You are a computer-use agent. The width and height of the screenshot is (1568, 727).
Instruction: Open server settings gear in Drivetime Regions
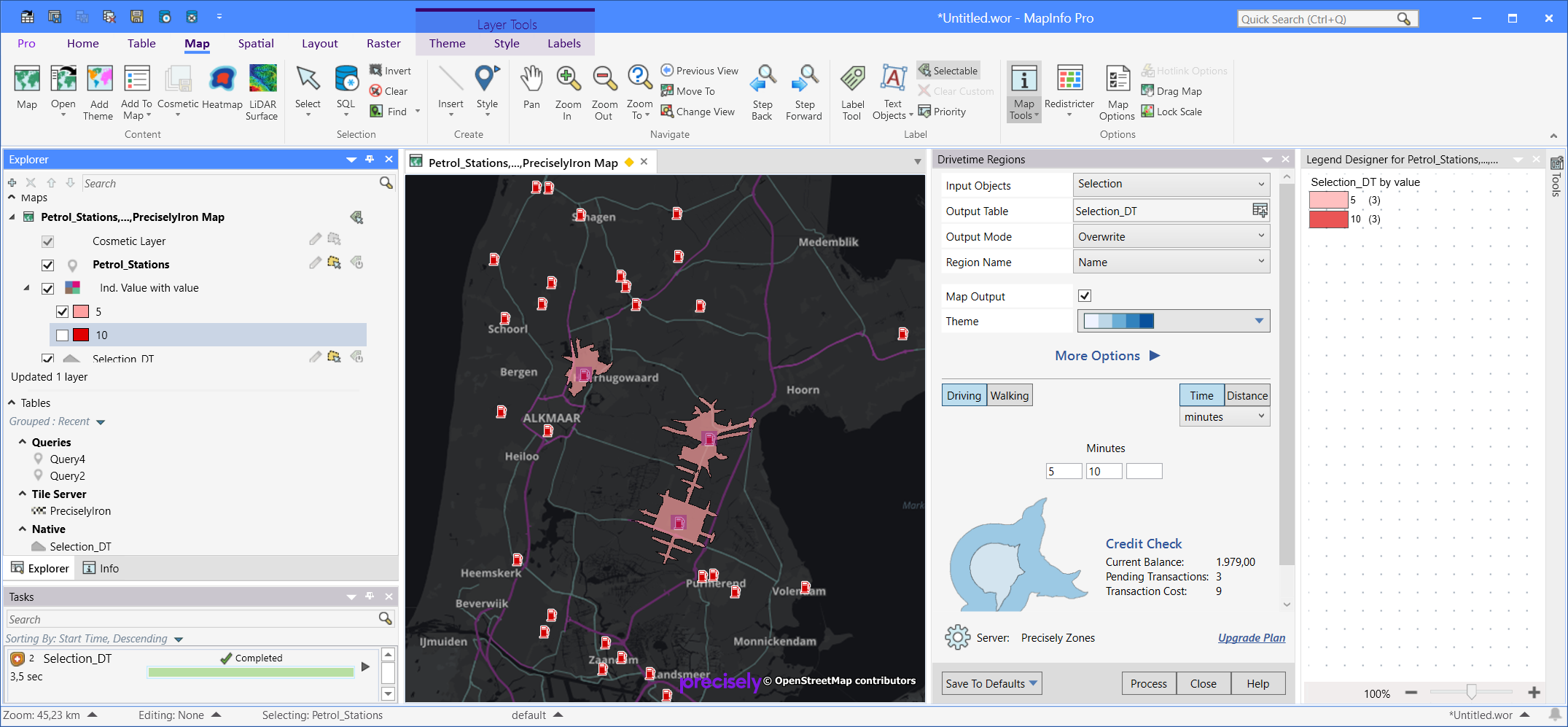click(x=957, y=637)
